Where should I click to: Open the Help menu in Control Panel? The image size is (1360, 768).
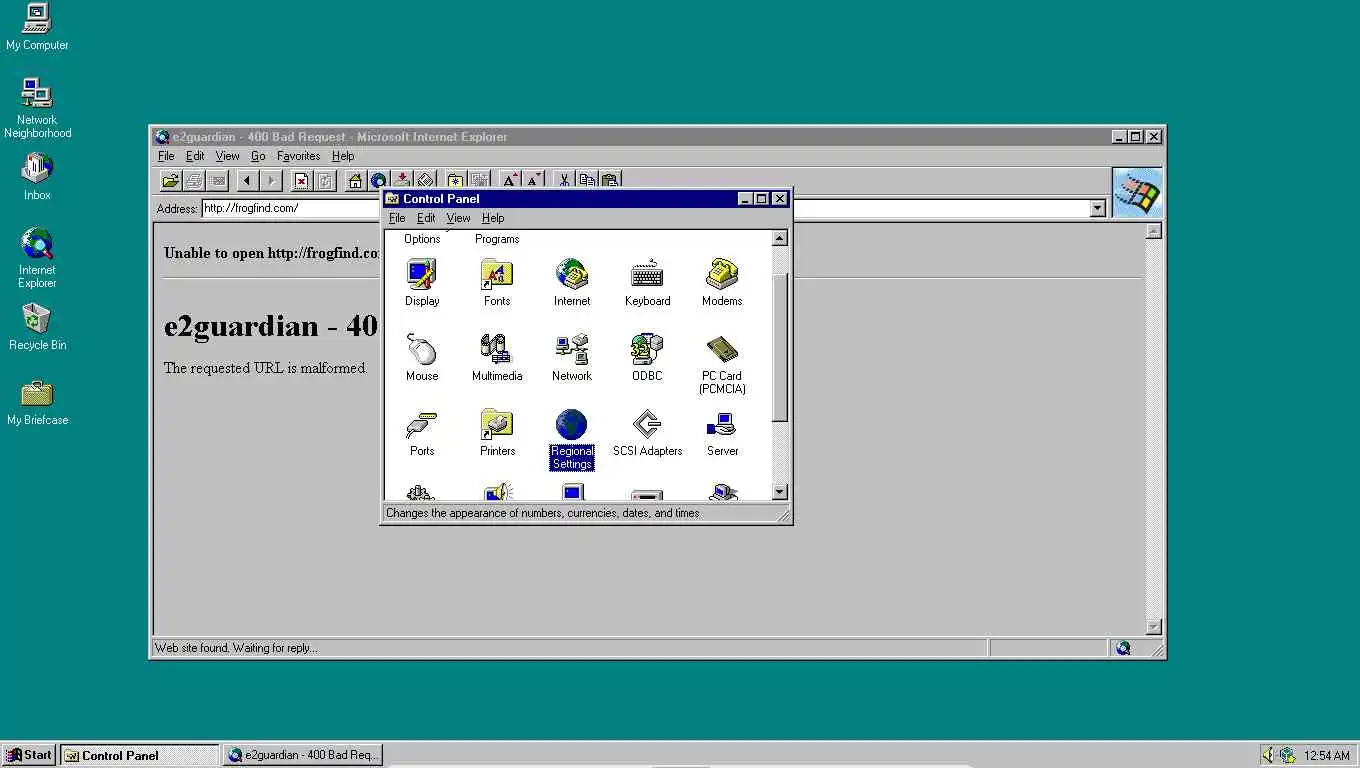[x=493, y=218]
